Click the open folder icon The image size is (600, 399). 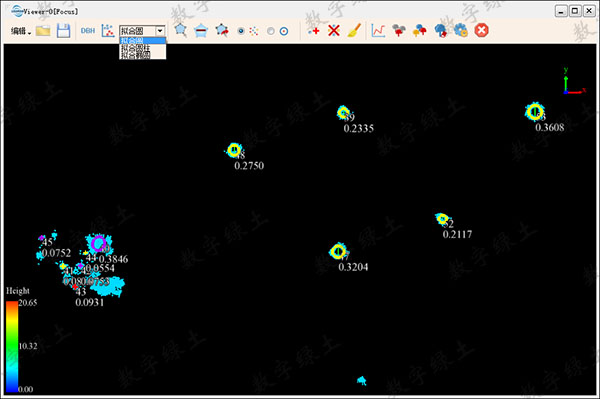43,31
